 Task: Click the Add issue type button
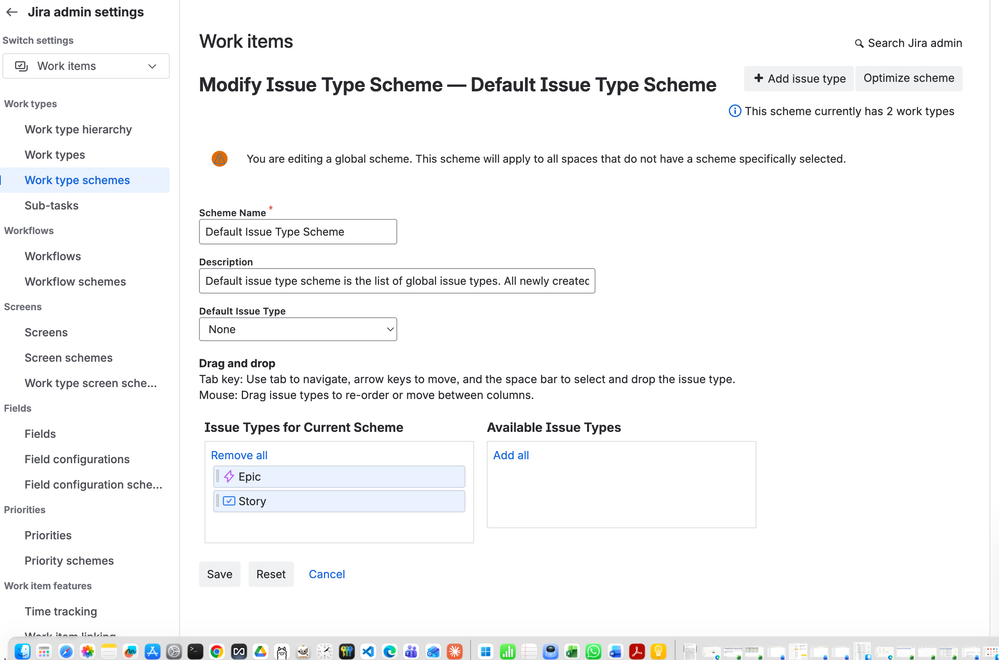point(799,78)
